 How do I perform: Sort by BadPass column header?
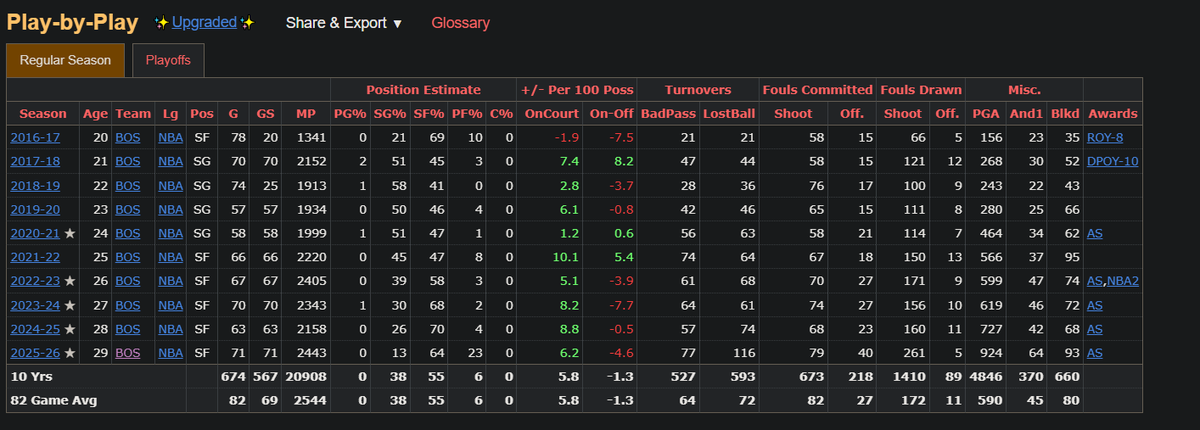click(x=666, y=114)
